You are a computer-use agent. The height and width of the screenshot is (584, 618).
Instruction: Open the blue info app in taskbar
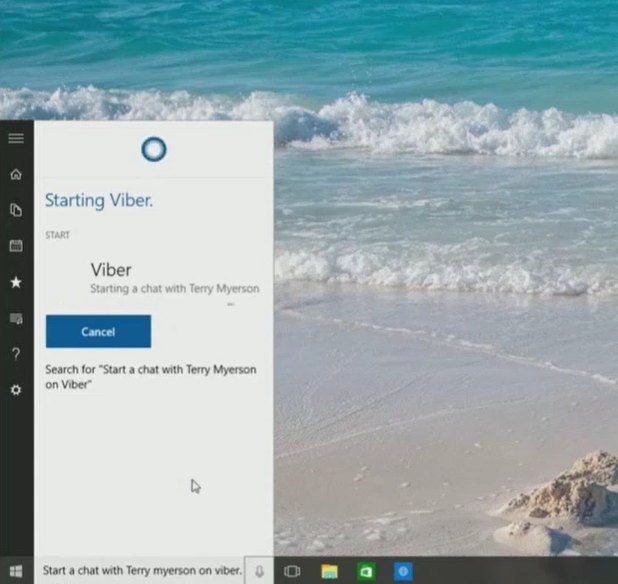(x=403, y=571)
